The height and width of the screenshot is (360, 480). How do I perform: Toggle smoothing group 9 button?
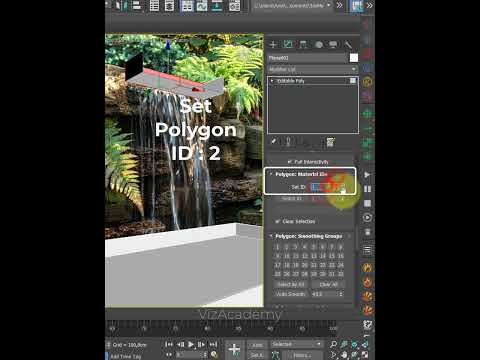point(277,256)
